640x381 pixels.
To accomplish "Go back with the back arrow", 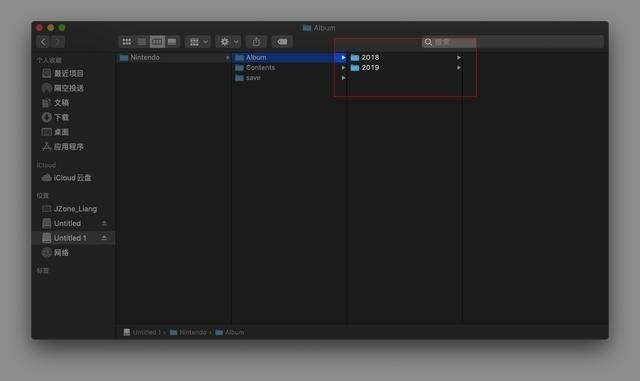I will click(43, 42).
